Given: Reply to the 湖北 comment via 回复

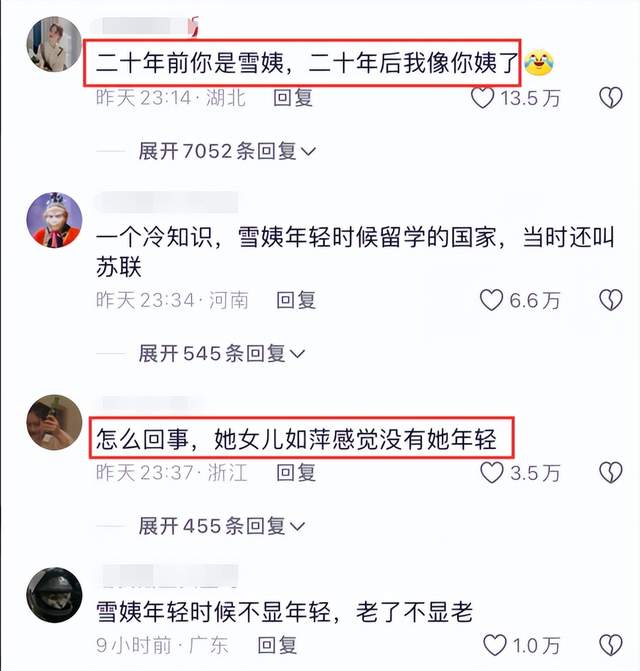Looking at the screenshot, I should coord(293,98).
